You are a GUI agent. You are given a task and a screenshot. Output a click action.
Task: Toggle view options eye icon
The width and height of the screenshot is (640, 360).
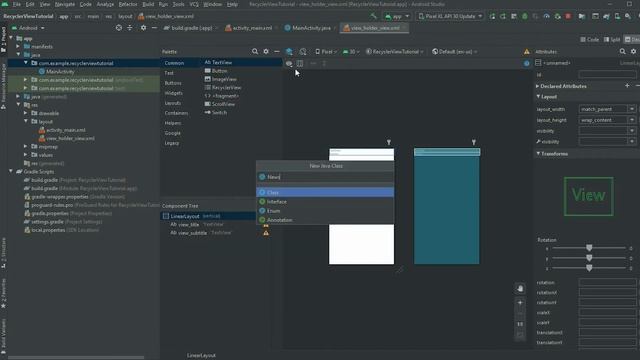click(289, 64)
